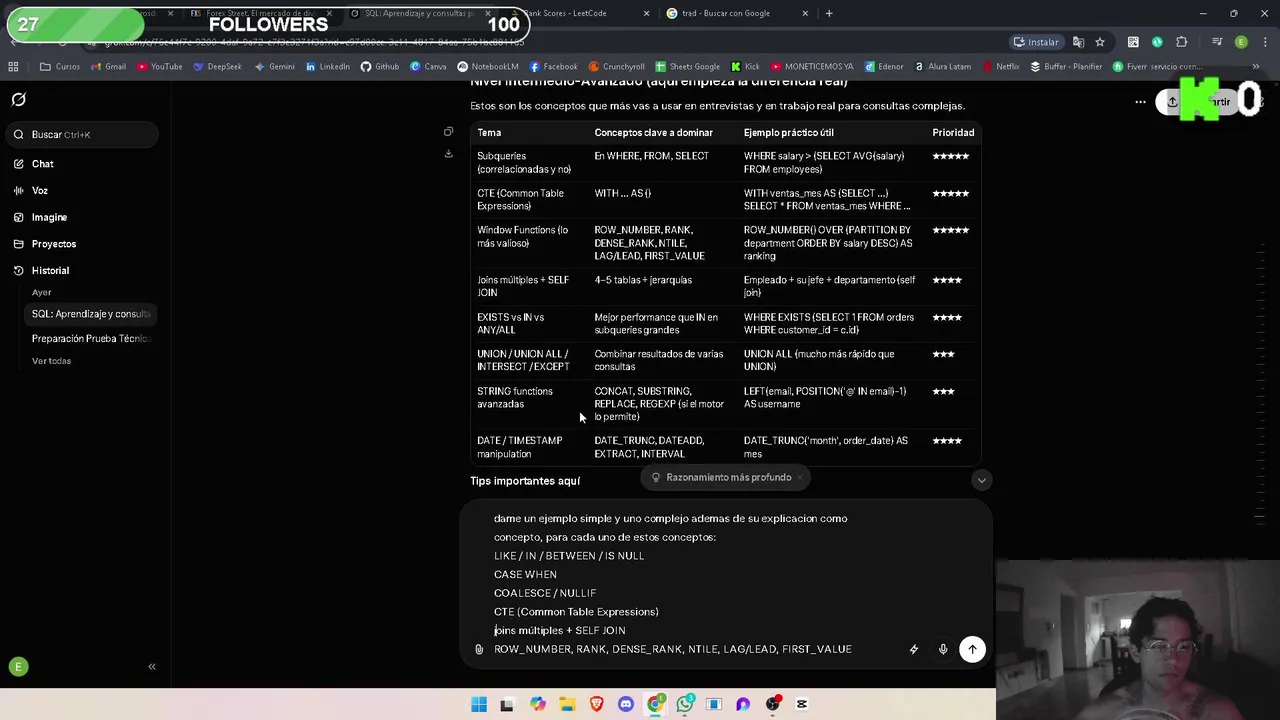Open OBS Studio from the taskbar
This screenshot has width=1280, height=720.
tap(773, 704)
